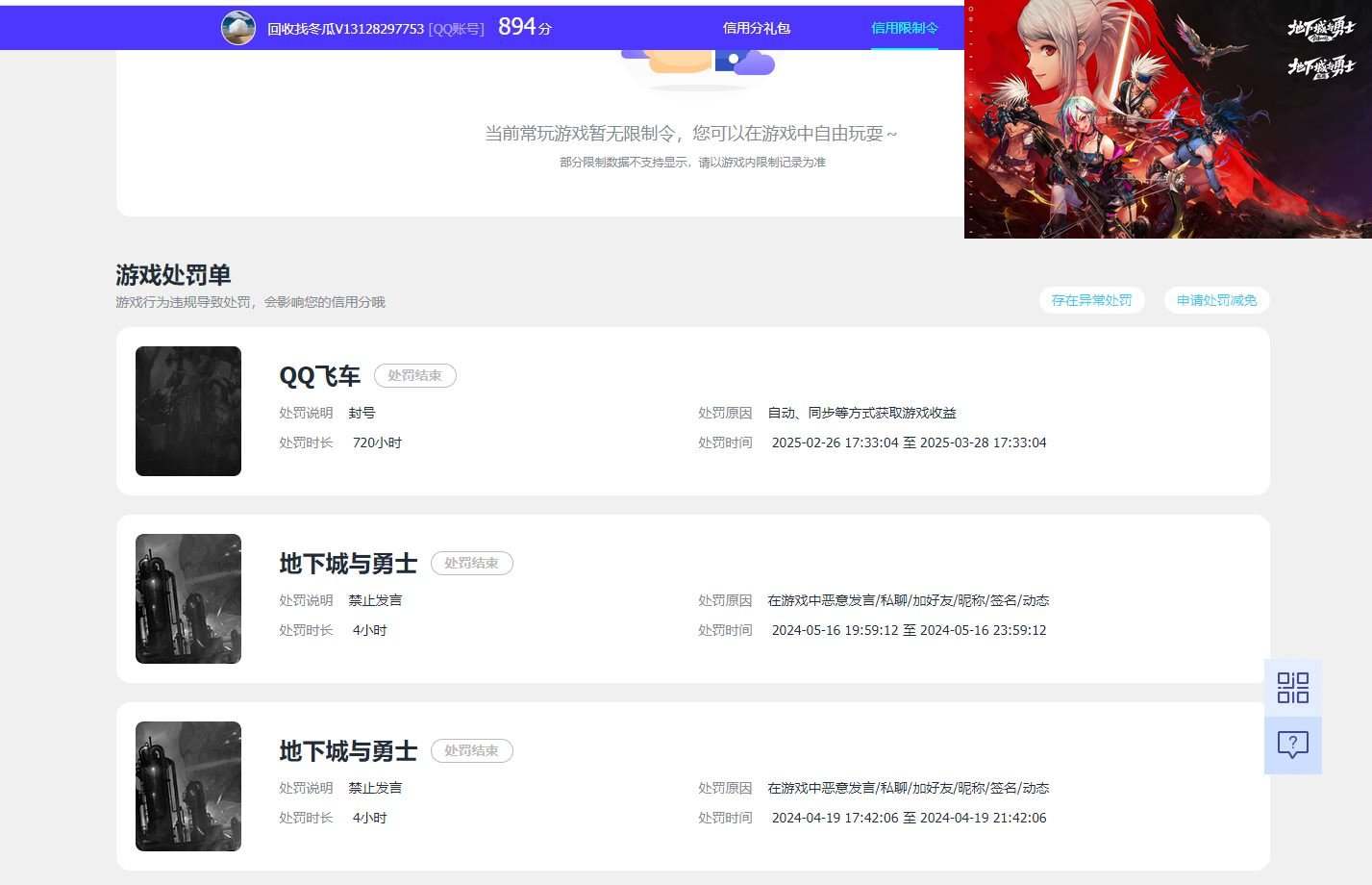Click the 当前常玩游戏暂无限制令 message

(x=691, y=134)
